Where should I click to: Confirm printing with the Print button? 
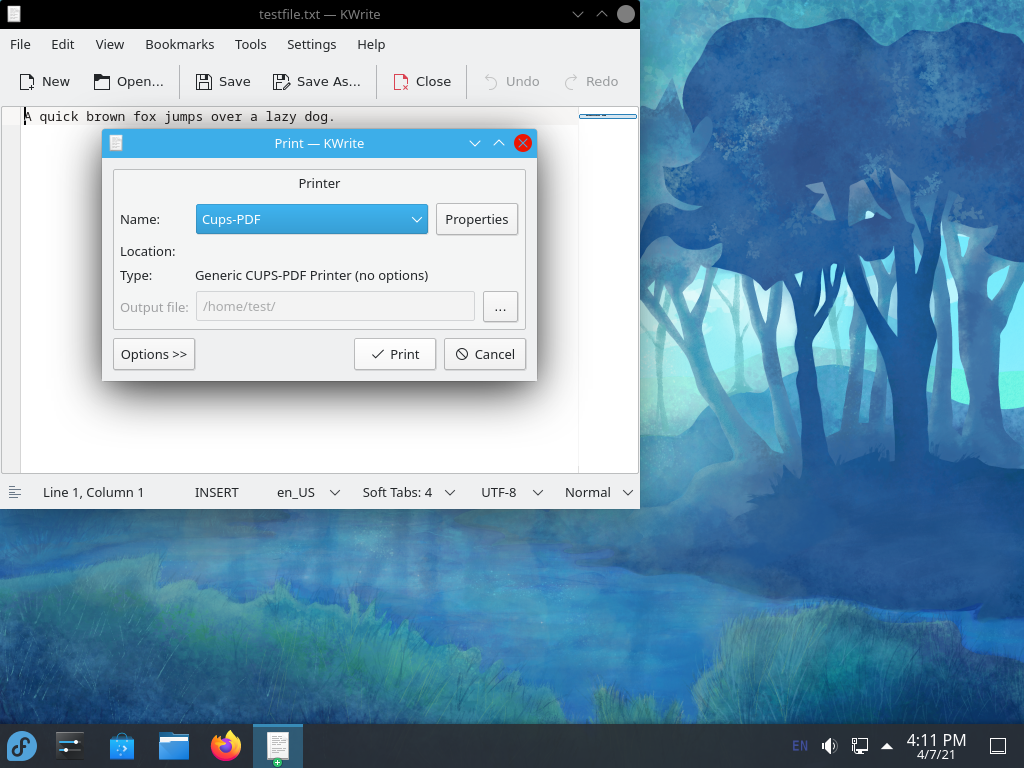[x=394, y=354]
